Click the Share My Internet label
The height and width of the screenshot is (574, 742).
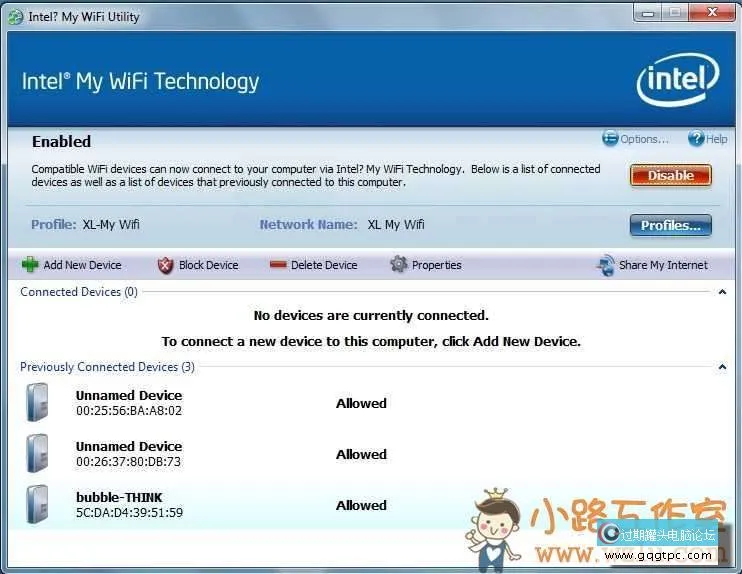[x=663, y=265]
